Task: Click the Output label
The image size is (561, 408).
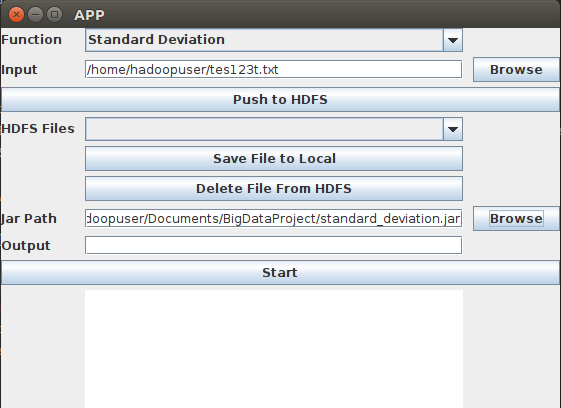Action: click(x=26, y=246)
